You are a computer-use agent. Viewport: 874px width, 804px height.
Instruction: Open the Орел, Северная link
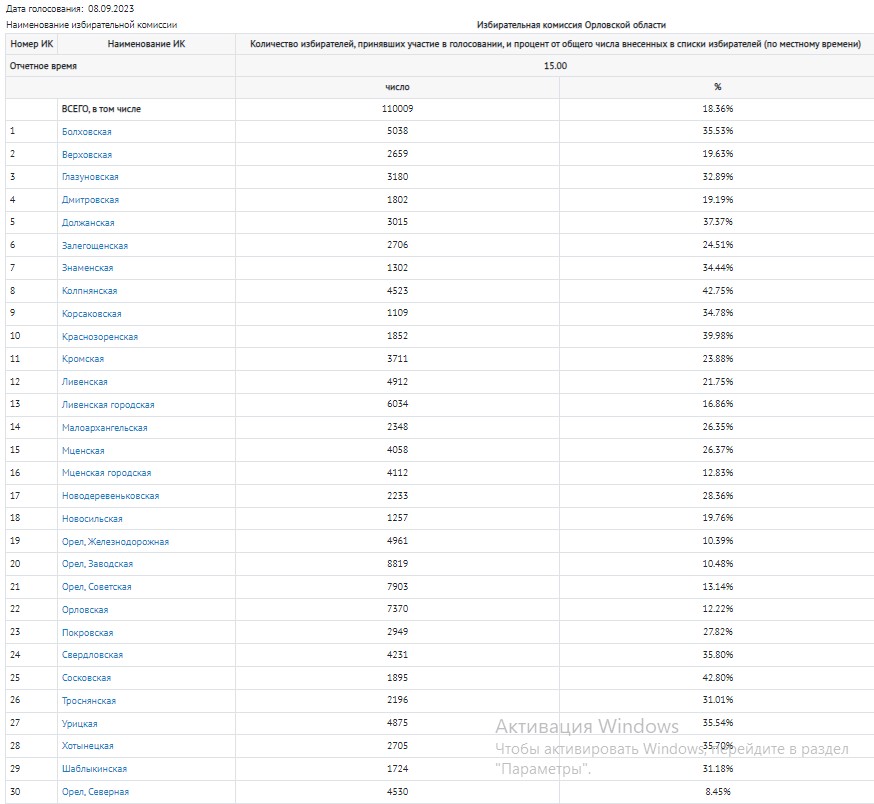pos(95,791)
